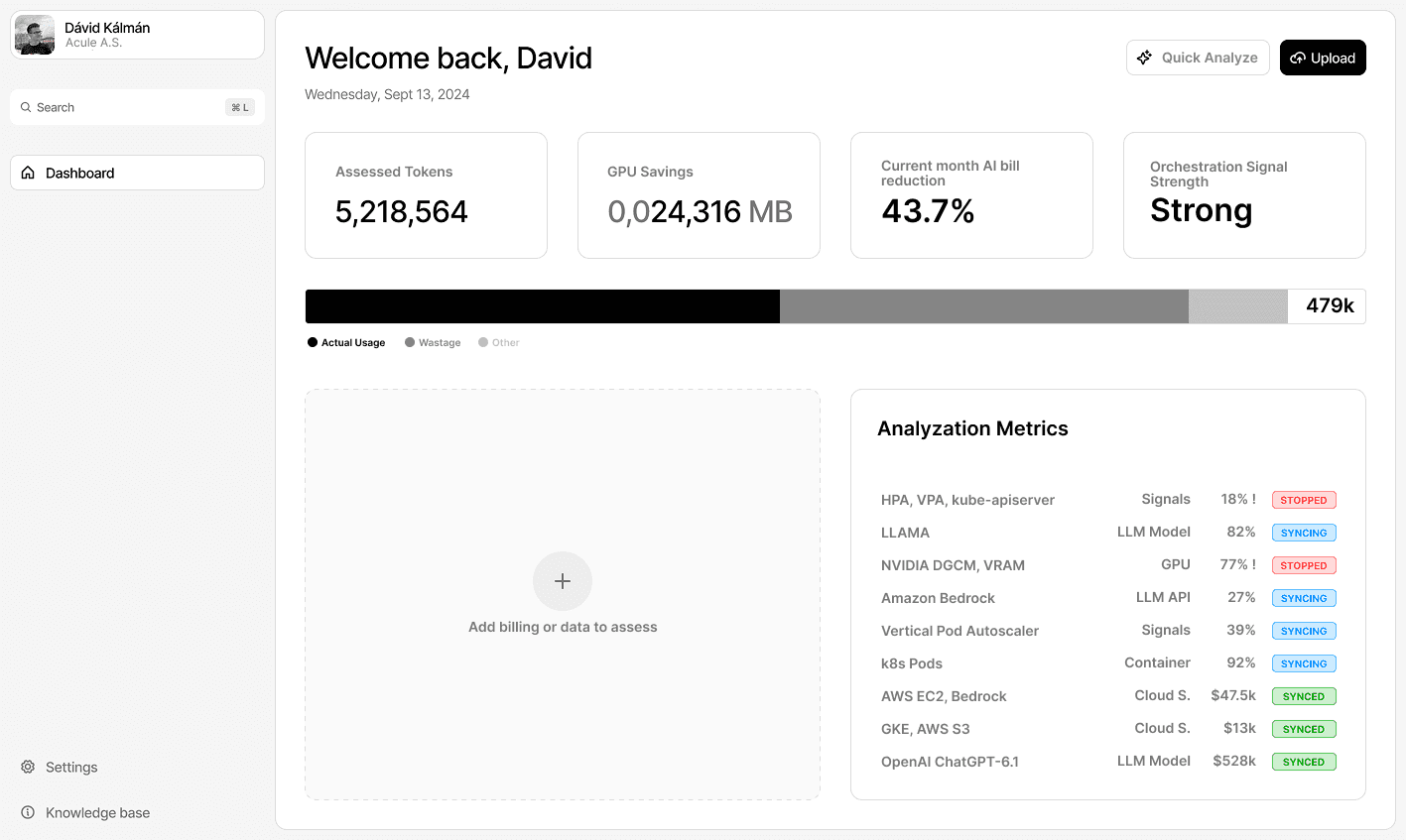Click the Knowledge base info icon
Screen dimensions: 1406x840
[27, 812]
